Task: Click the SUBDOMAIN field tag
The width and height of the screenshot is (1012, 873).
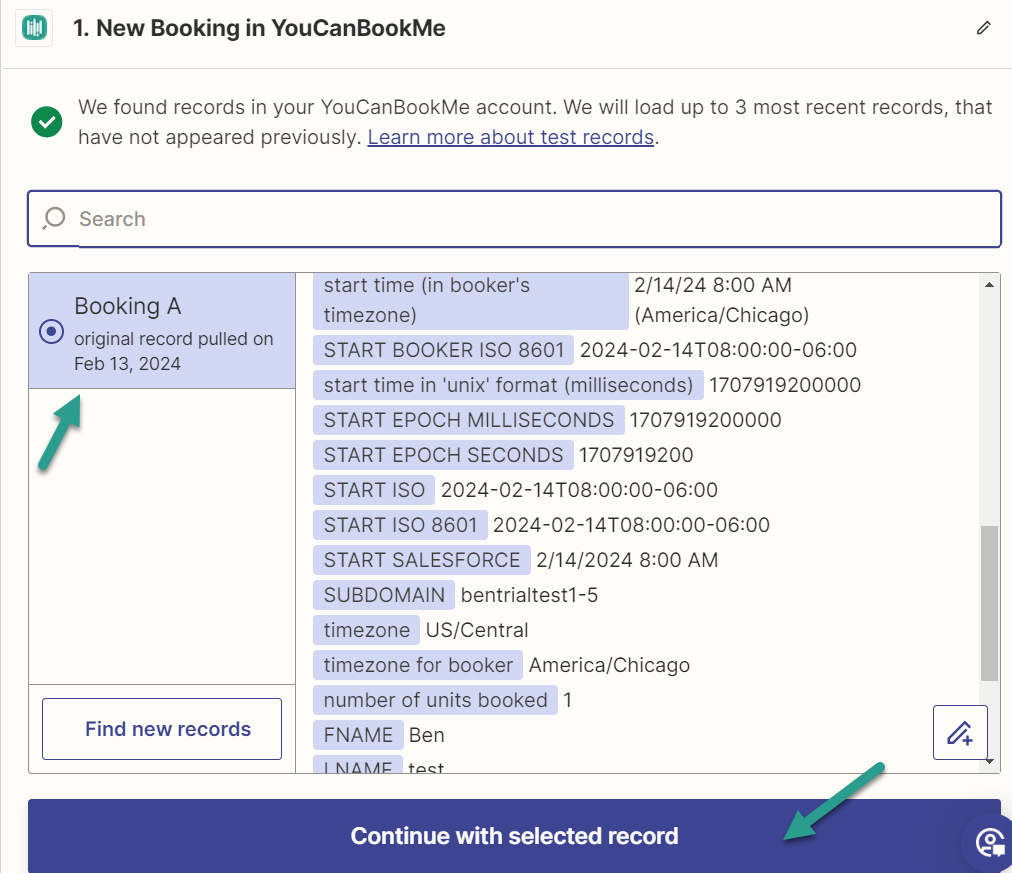Action: (x=384, y=594)
